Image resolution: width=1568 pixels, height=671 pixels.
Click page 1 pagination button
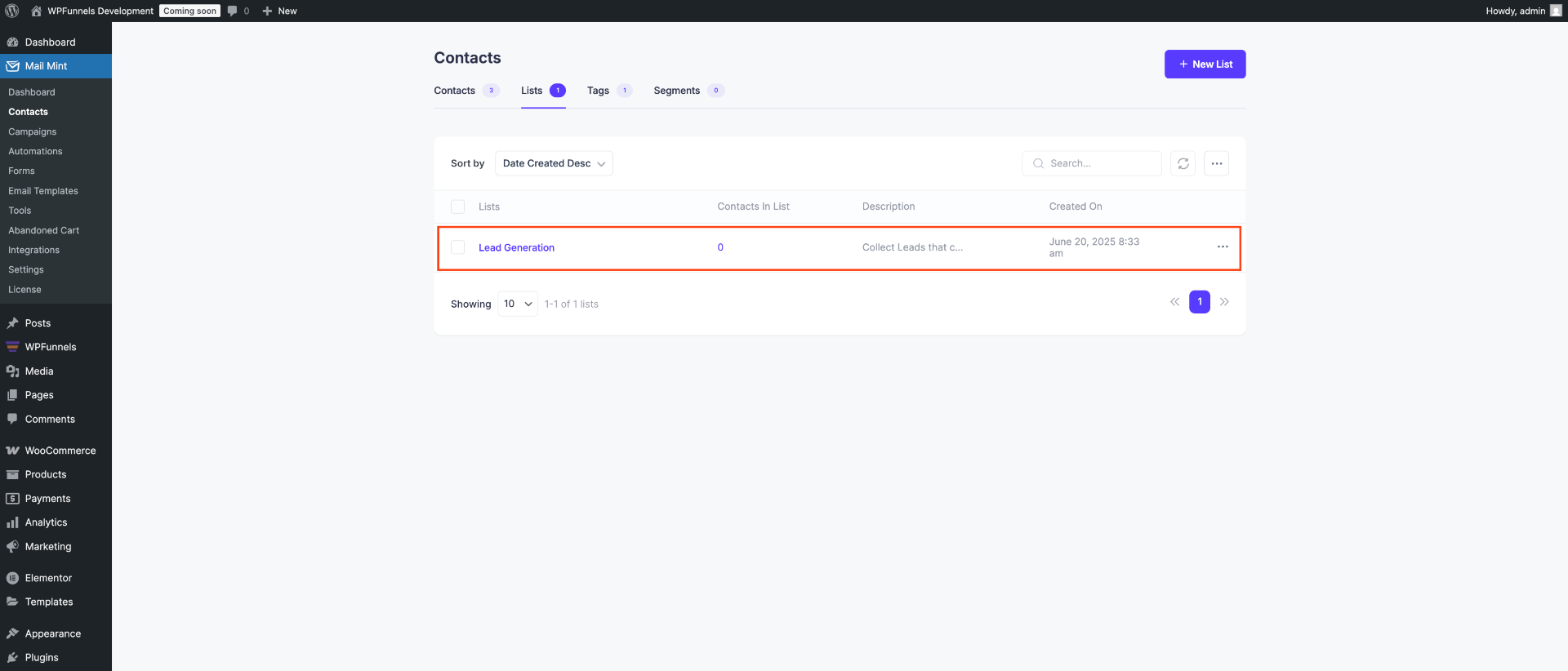pyautogui.click(x=1200, y=302)
